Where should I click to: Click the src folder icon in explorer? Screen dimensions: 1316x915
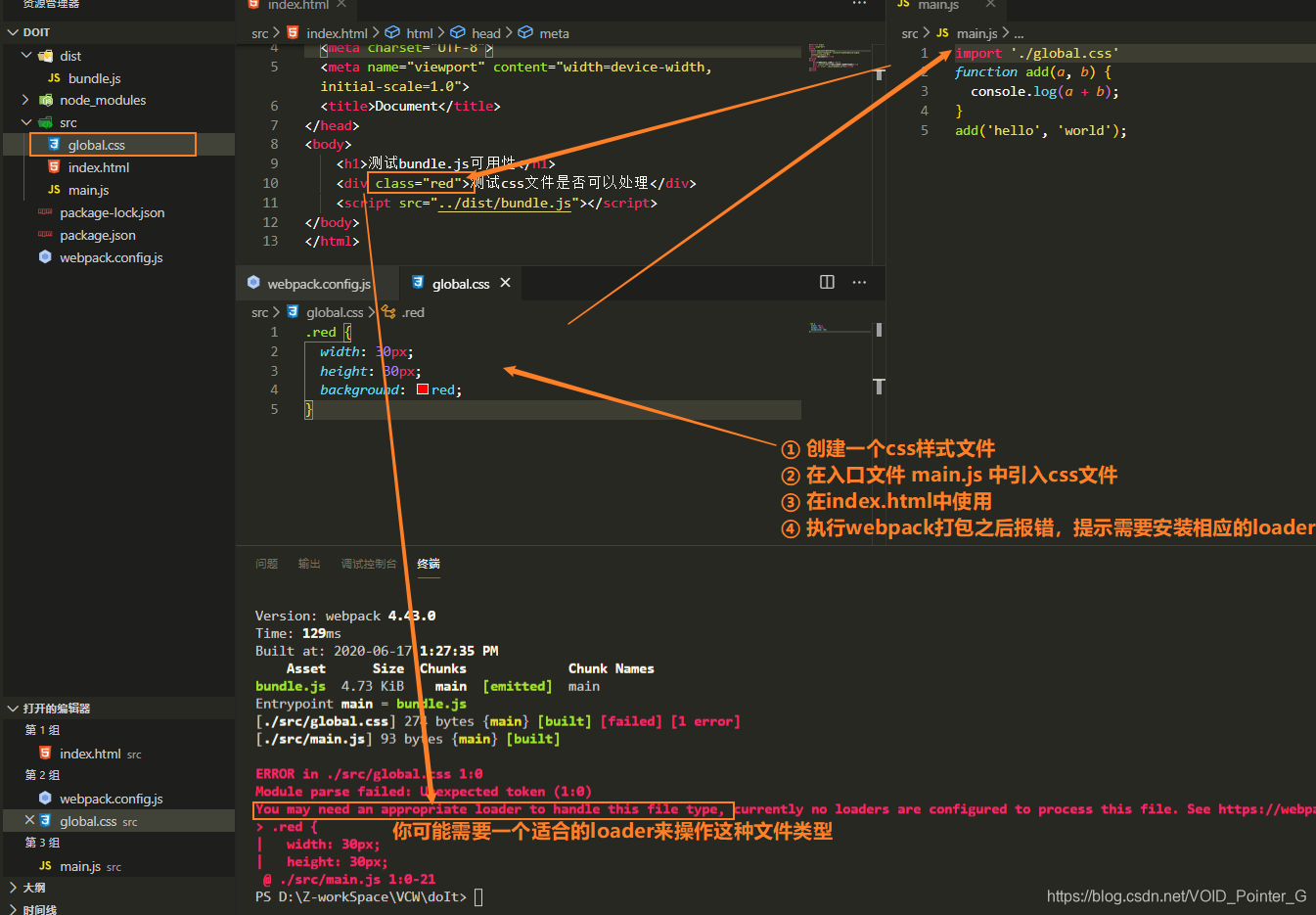click(45, 122)
